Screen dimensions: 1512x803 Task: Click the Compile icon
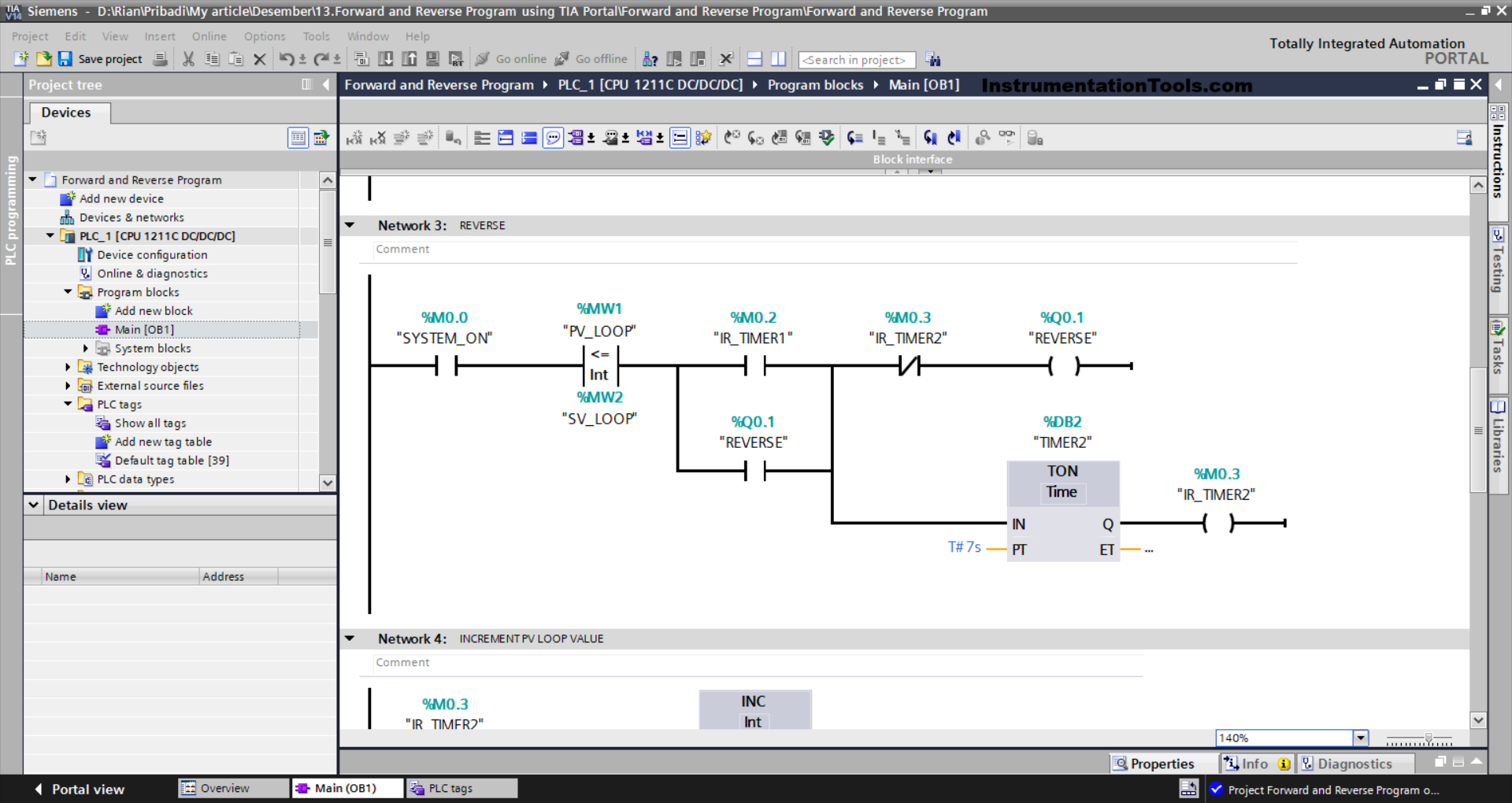tap(361, 59)
